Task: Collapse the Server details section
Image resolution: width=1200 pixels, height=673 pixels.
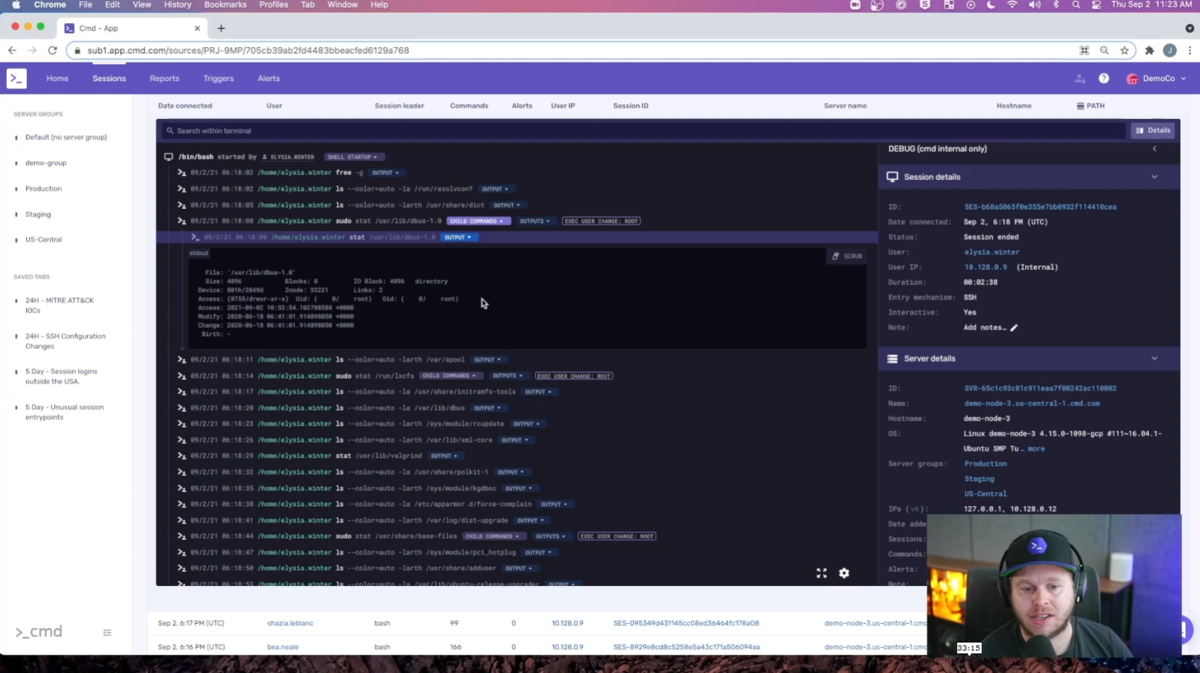Action: 1154,358
